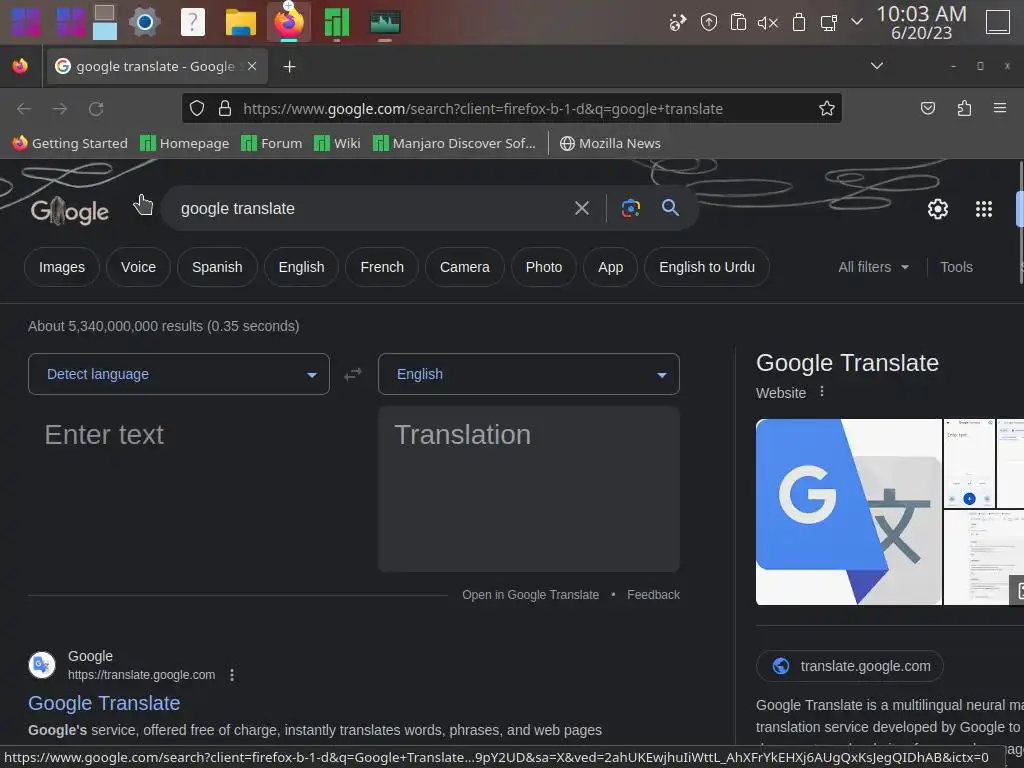The height and width of the screenshot is (768, 1024).
Task: Select the English filter chip
Action: 301,267
